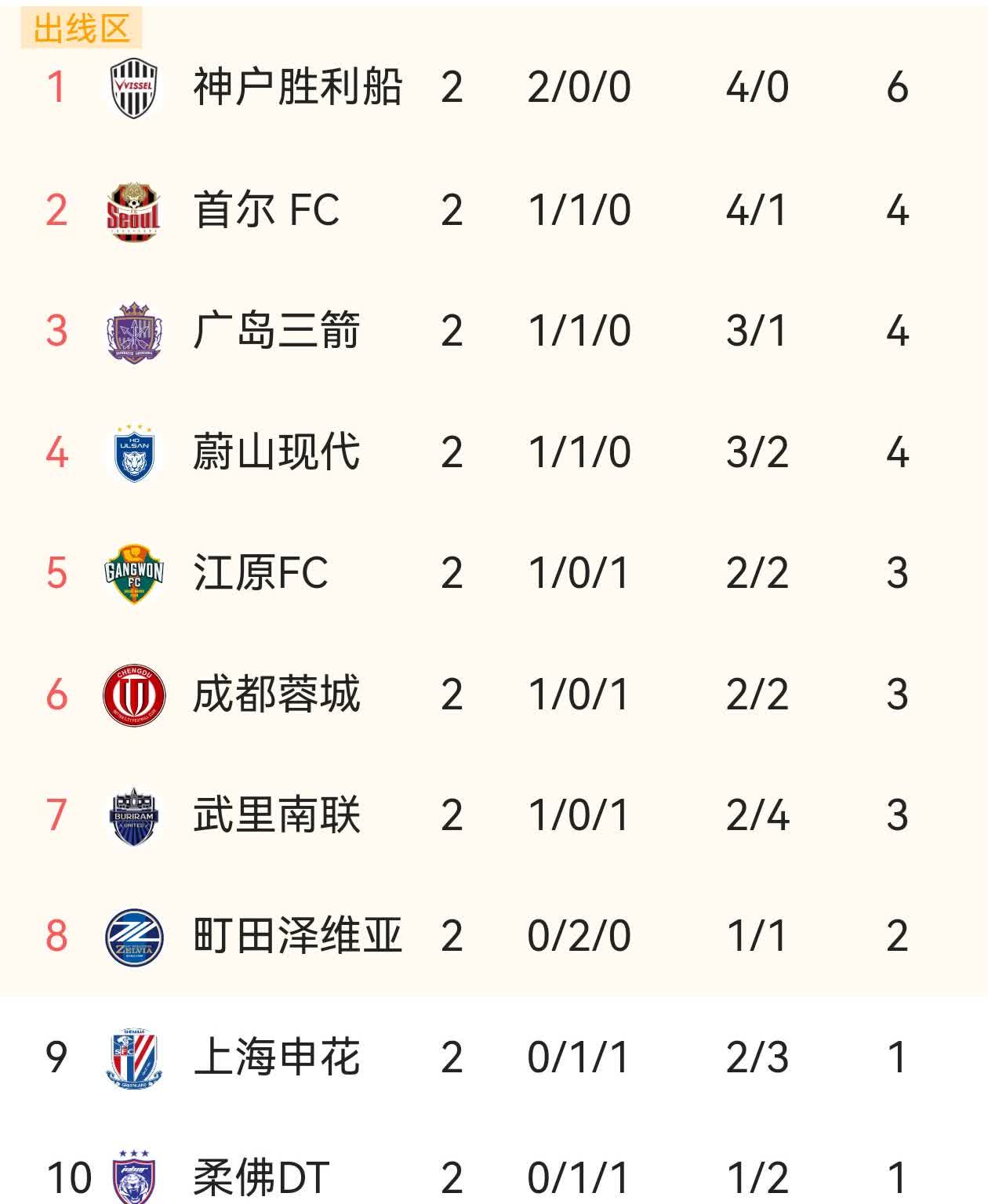
Task: Click the Vissel Kobe team logo
Action: 134,88
